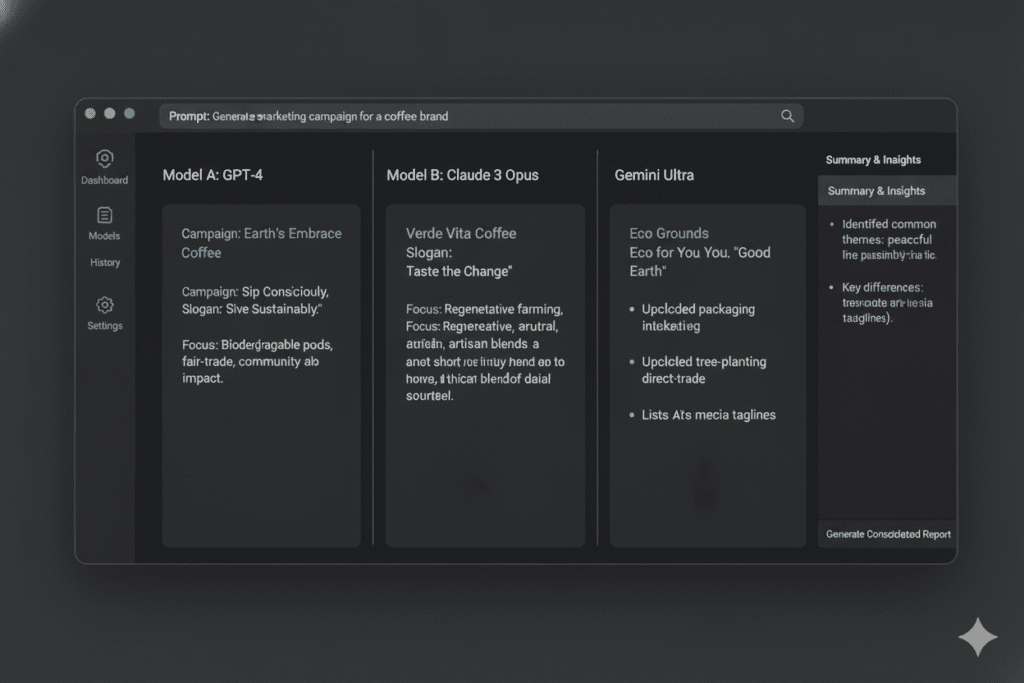Switch to the Summary & Insights tab
Viewport: 1024px width, 683px height.
[887, 190]
